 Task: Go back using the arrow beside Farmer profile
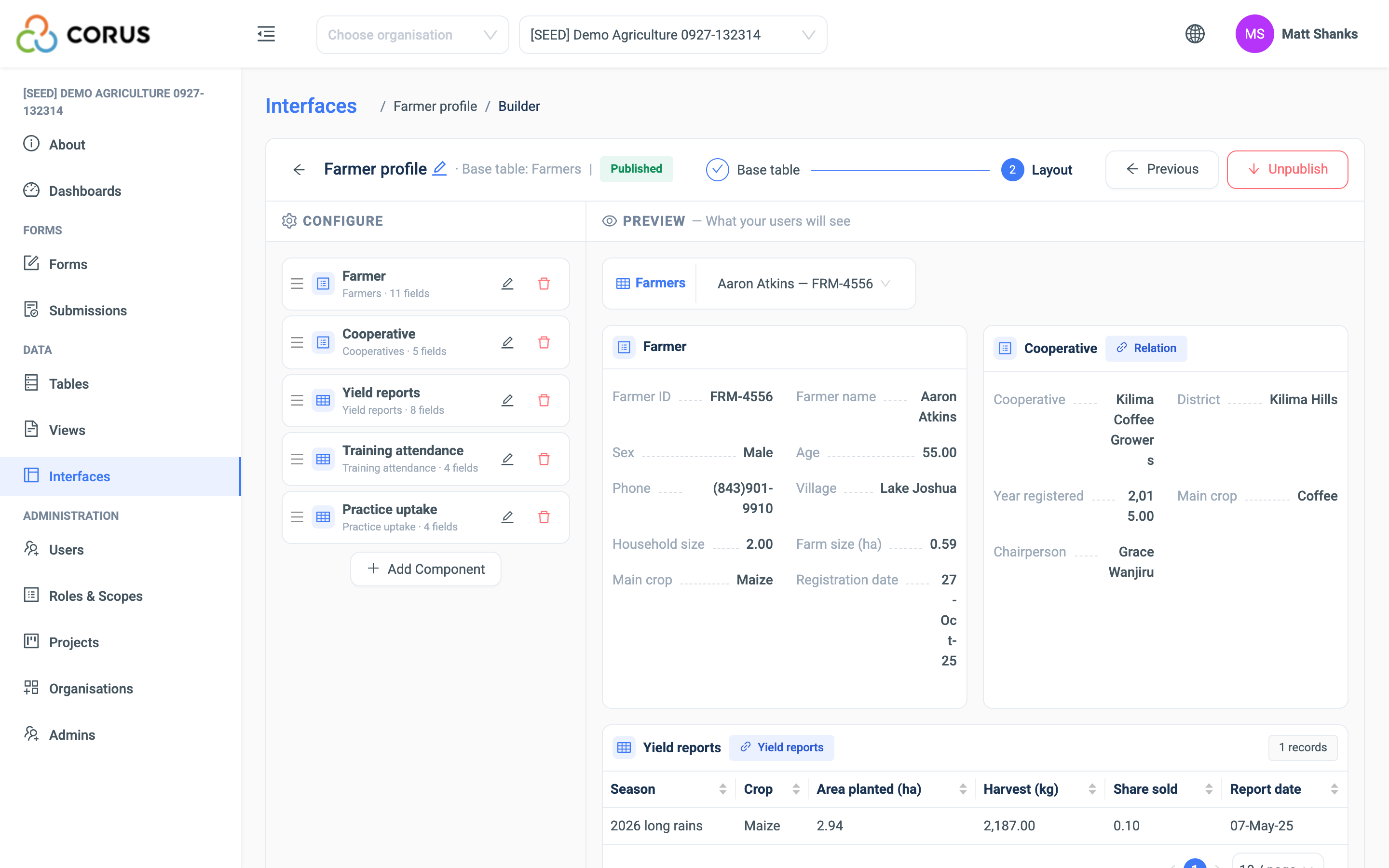tap(299, 169)
